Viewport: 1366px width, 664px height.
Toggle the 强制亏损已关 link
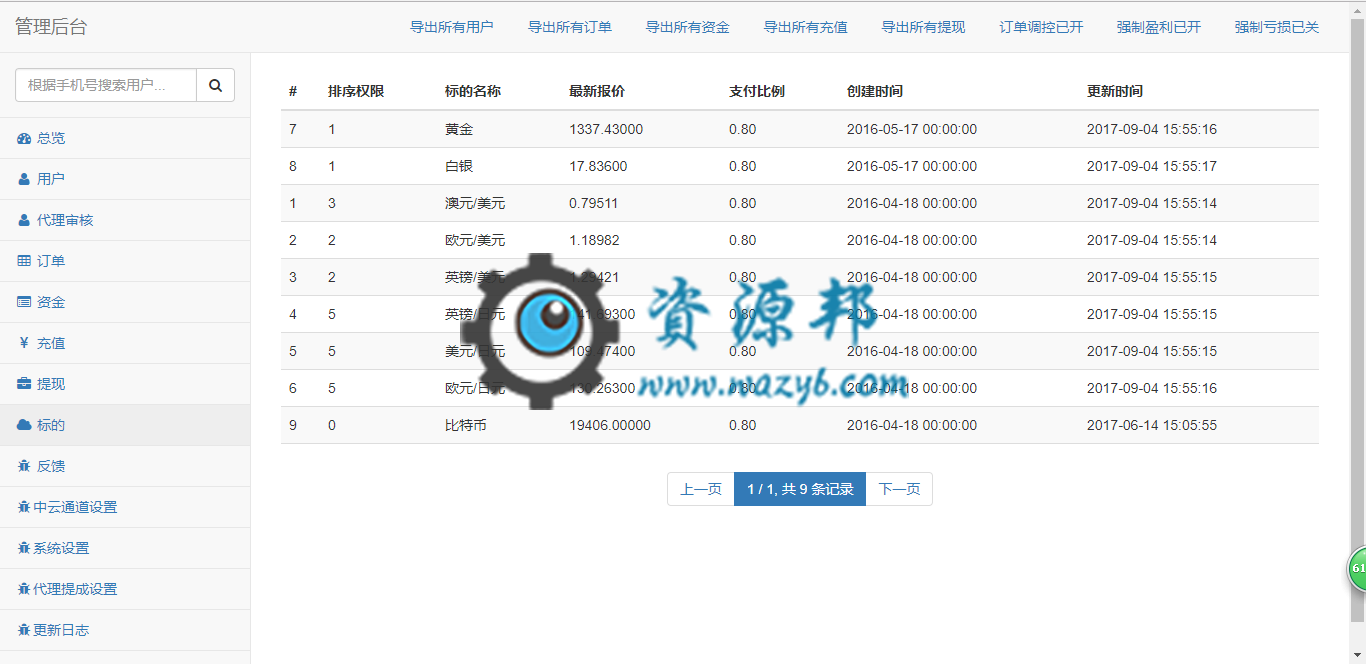1277,27
